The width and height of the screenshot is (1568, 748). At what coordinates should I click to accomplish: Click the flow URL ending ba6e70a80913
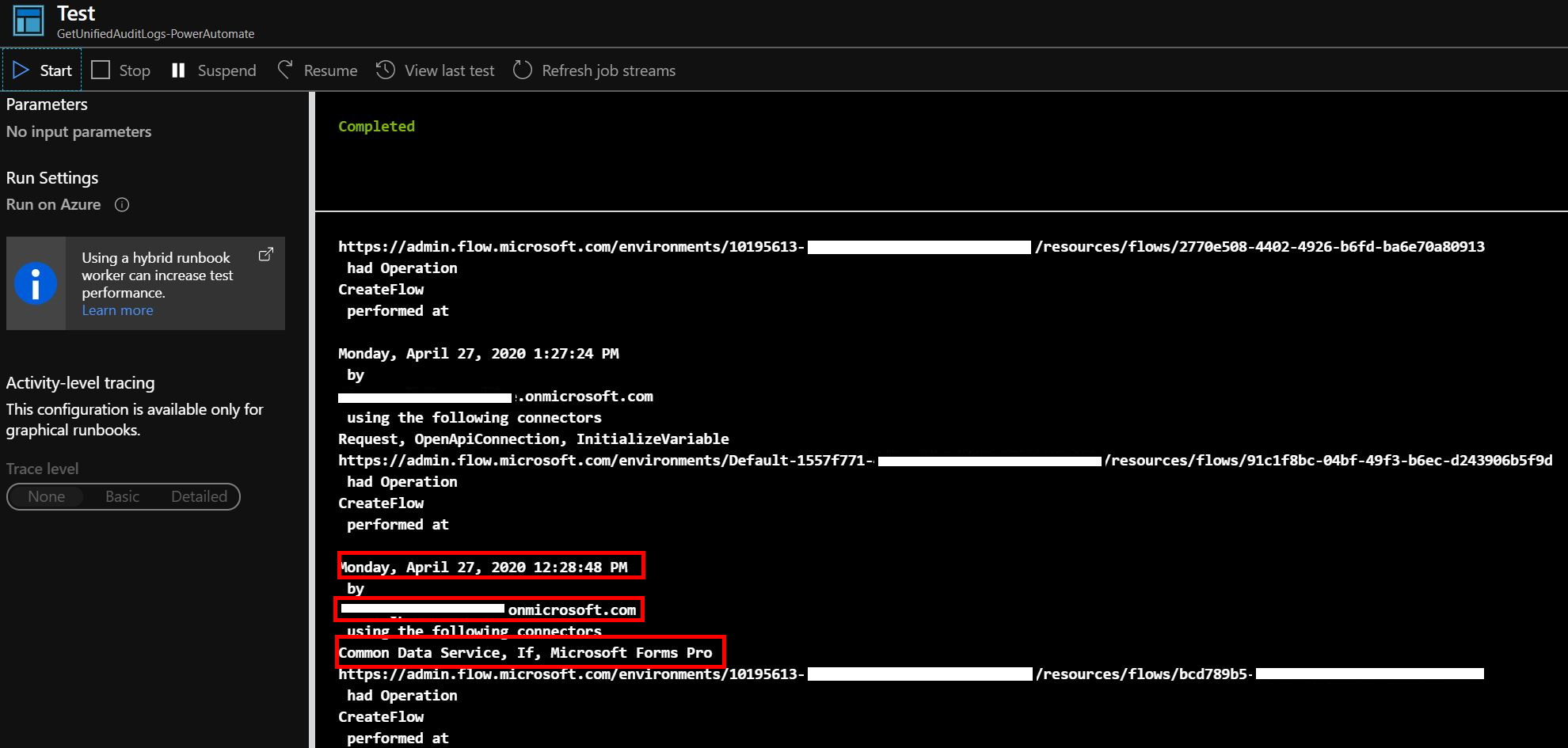coord(911,247)
